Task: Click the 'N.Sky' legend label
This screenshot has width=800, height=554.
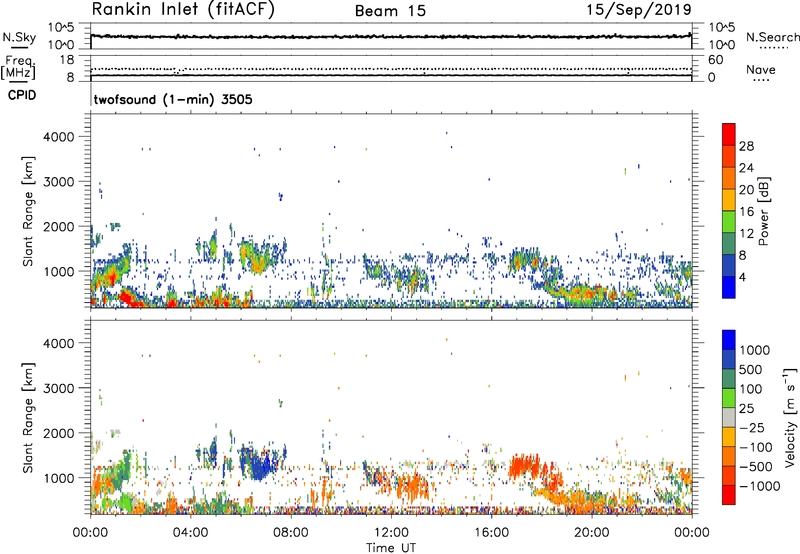Action: click(19, 37)
